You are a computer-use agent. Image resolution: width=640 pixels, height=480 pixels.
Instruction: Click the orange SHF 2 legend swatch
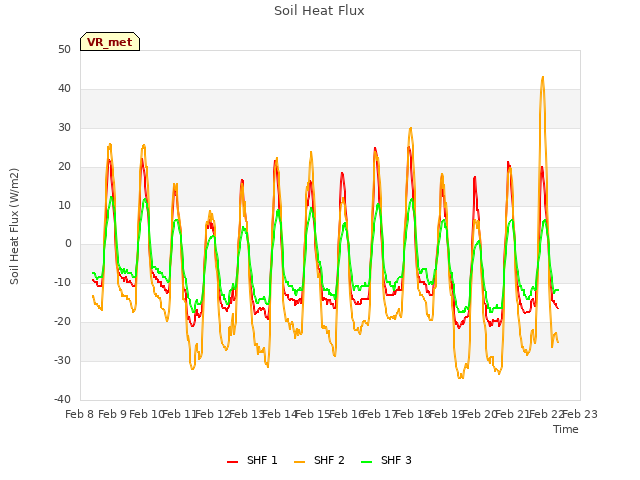[x=299, y=461]
